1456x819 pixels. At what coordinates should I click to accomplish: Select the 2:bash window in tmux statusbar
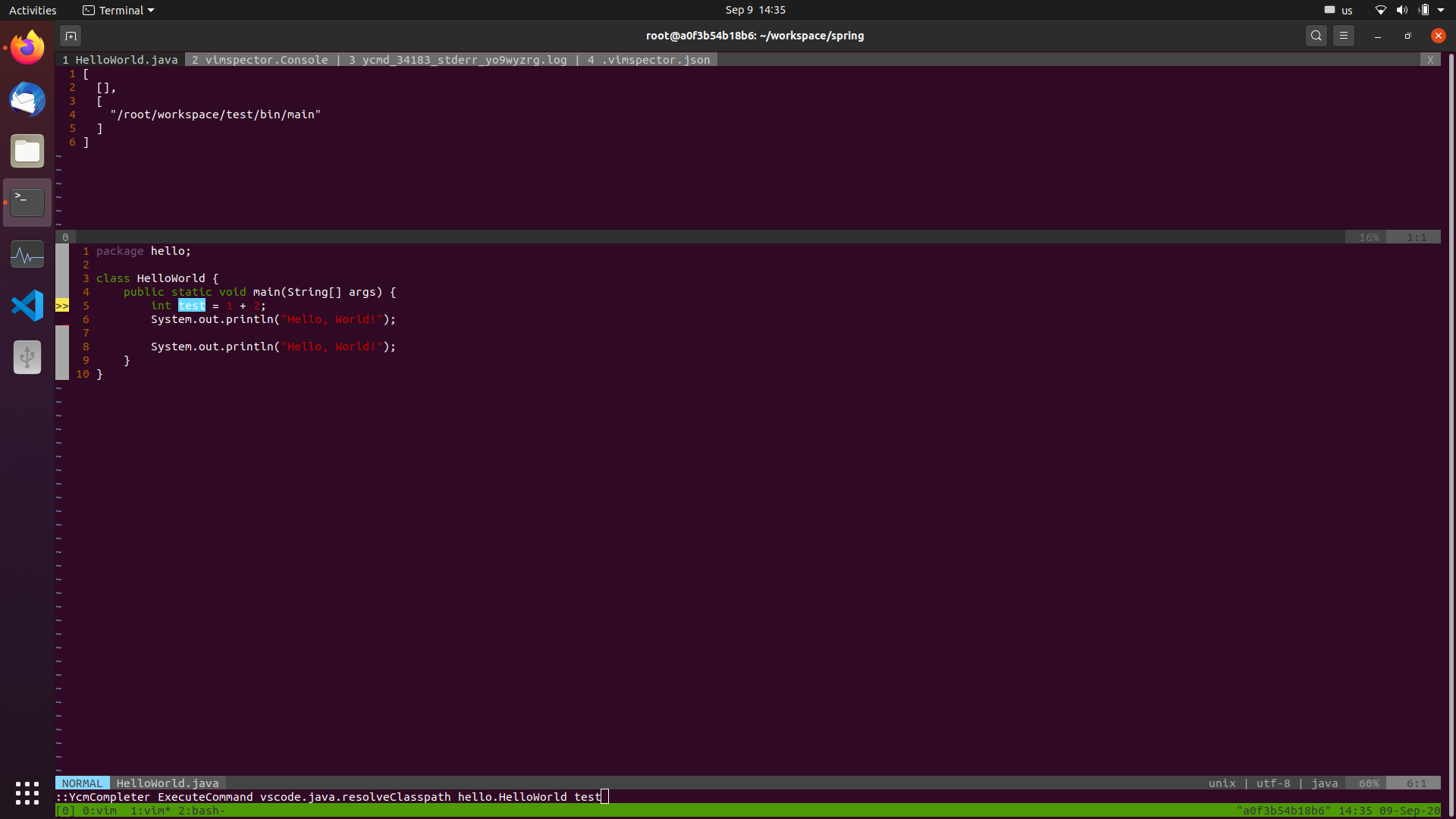[201, 811]
